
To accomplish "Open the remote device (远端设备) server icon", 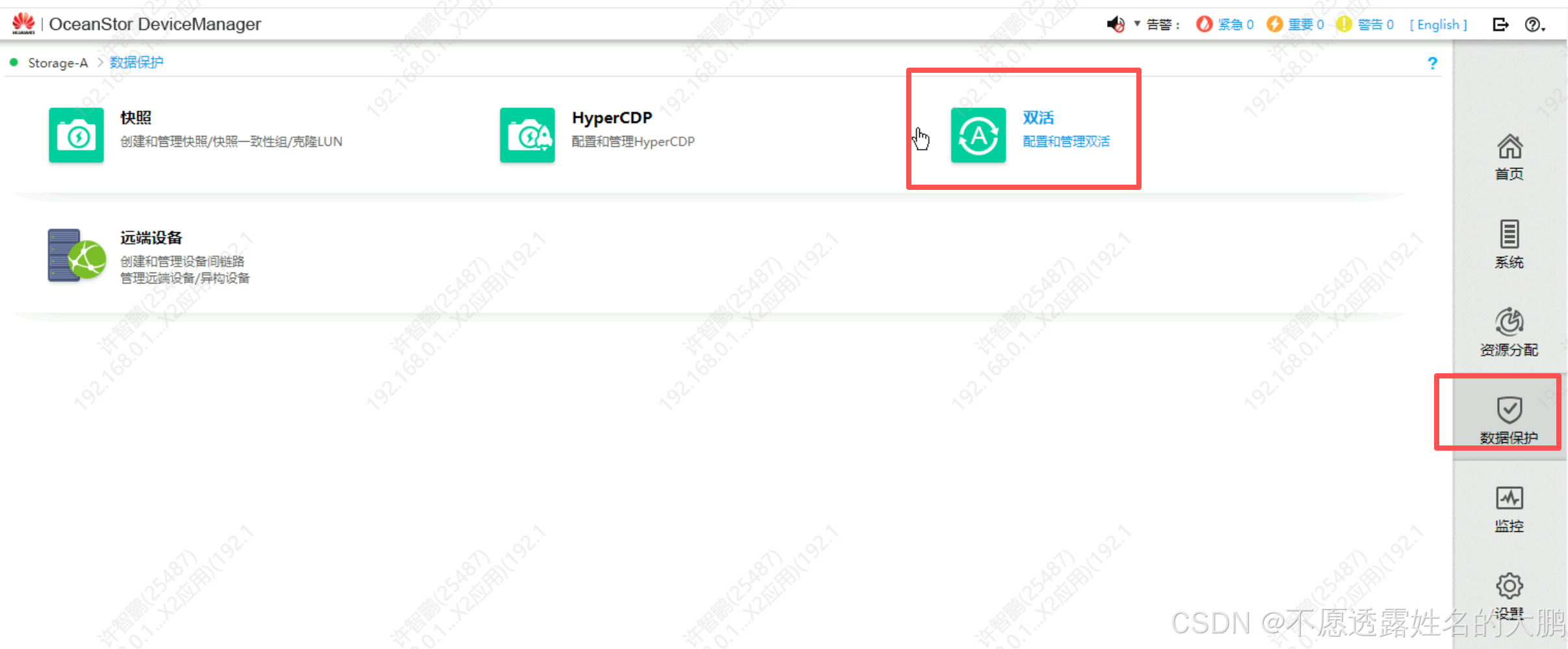I will 77,255.
